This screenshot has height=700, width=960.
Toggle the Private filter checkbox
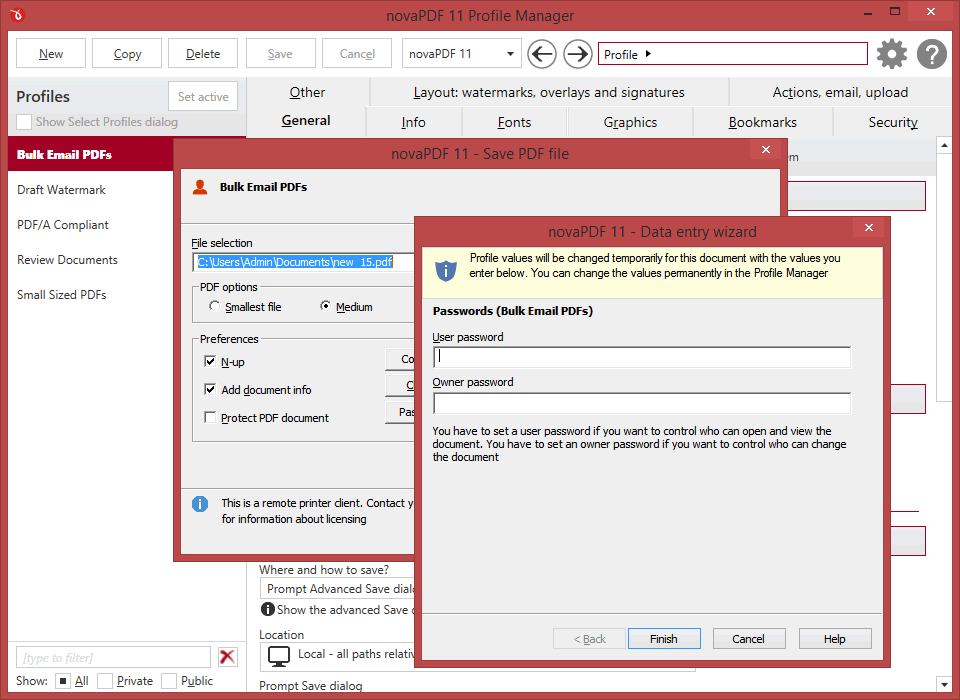[105, 681]
